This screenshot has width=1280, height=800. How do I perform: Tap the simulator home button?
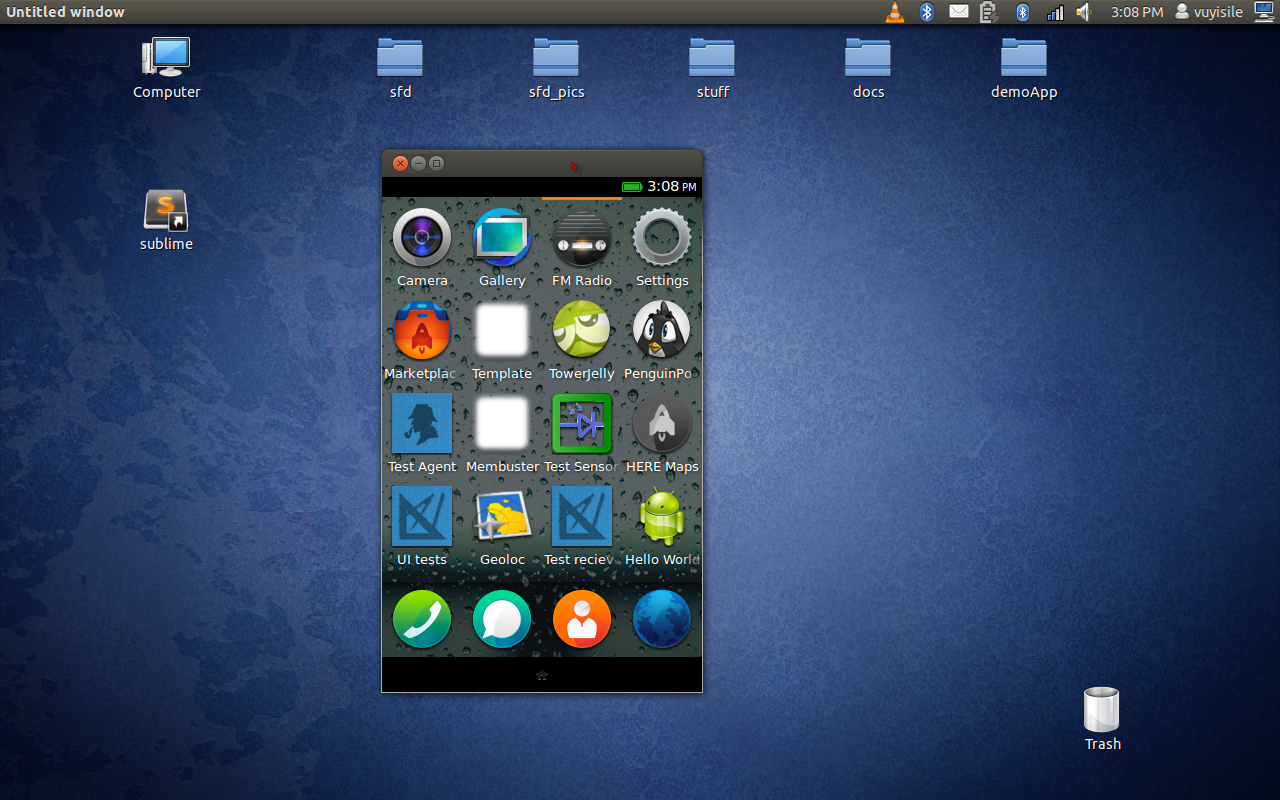[542, 675]
